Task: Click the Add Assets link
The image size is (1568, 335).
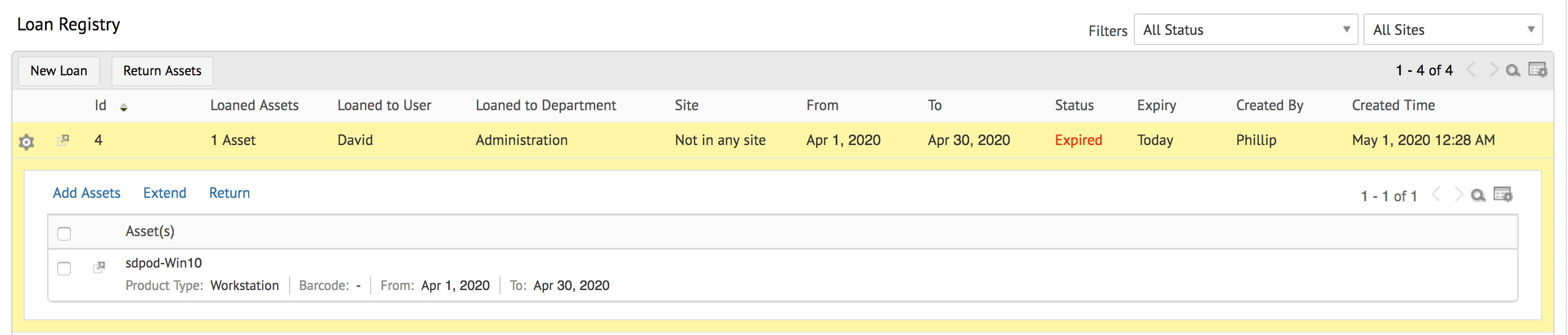Action: tap(87, 193)
